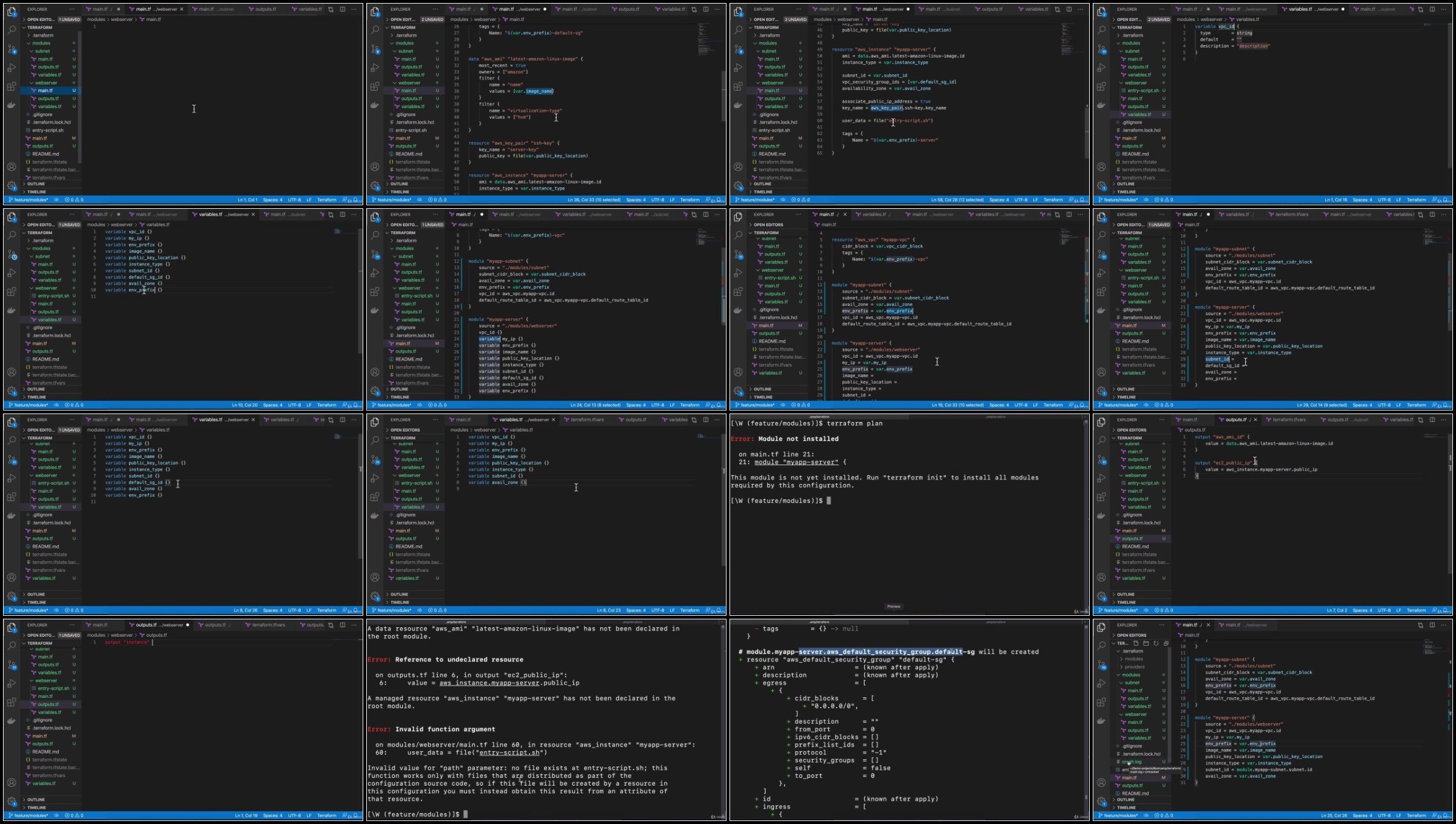Open terraform.tfvars file in Ln 8, Col 26 frame
This screenshot has width=1456, height=824.
tap(49, 570)
